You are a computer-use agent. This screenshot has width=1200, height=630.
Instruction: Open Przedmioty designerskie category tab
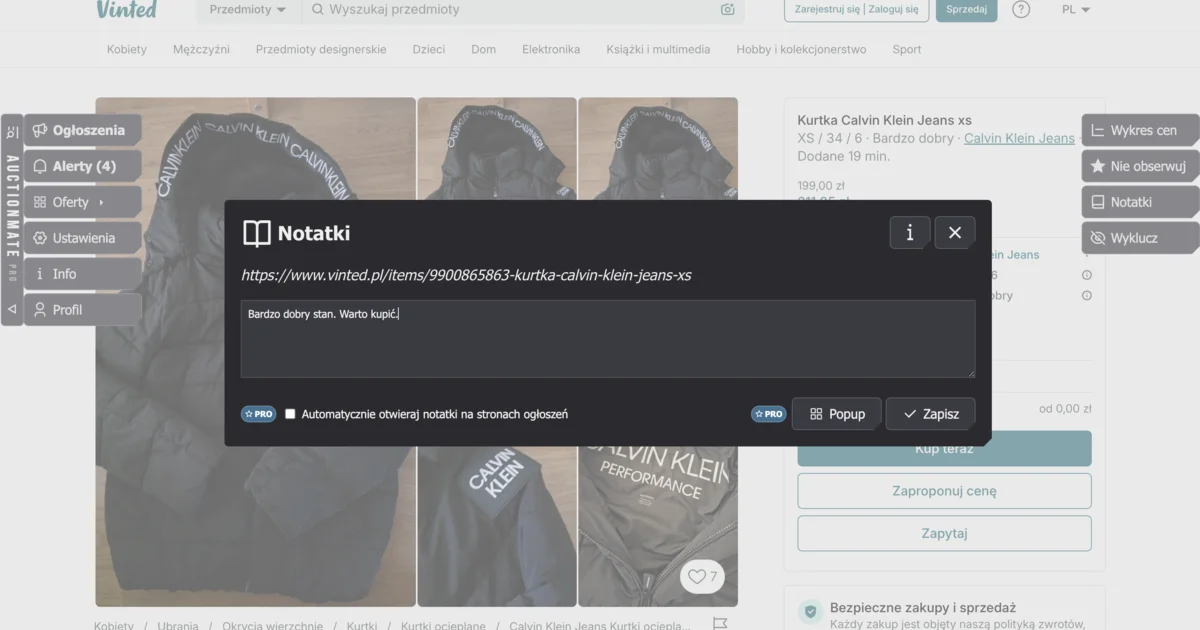tap(321, 49)
